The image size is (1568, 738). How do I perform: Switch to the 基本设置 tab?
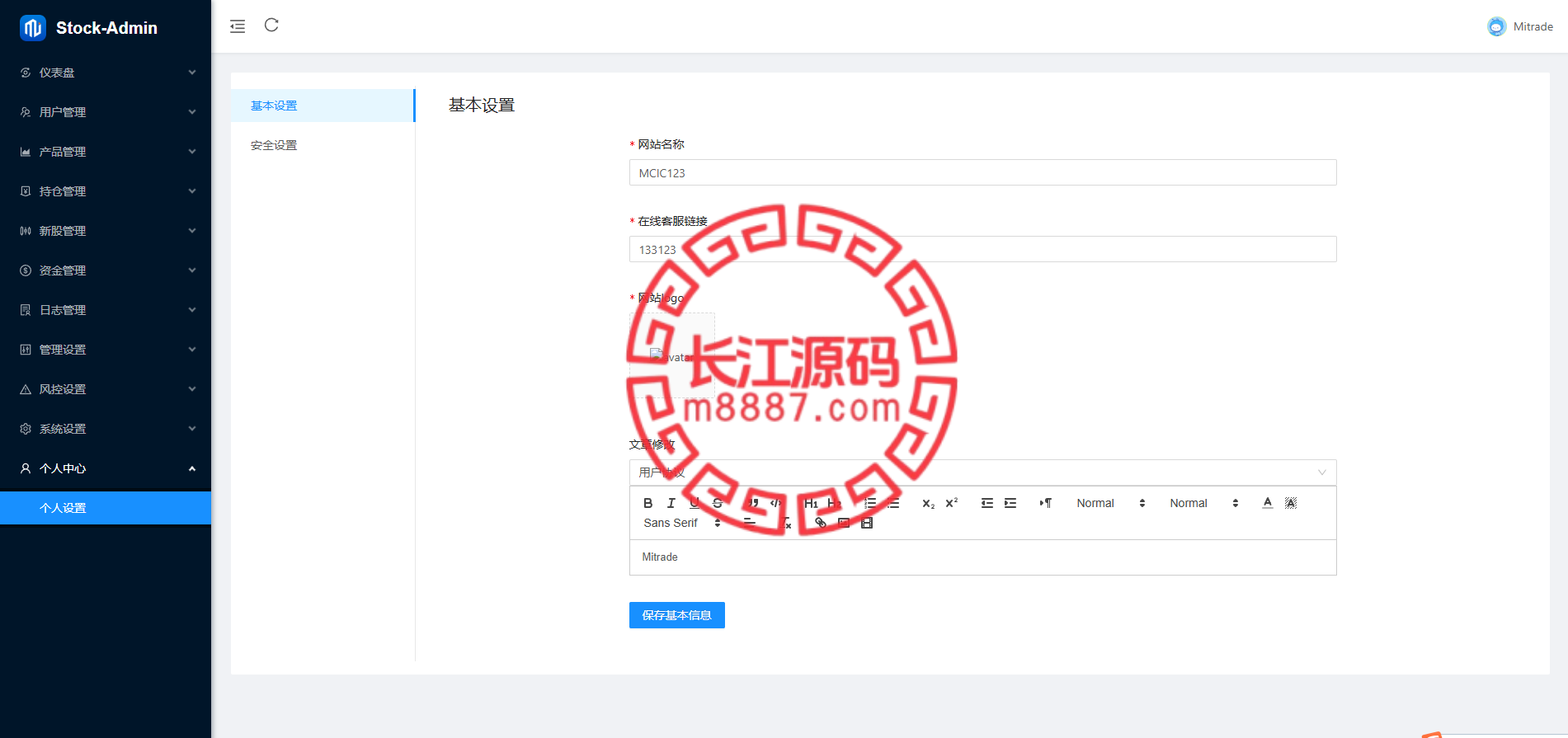[323, 106]
